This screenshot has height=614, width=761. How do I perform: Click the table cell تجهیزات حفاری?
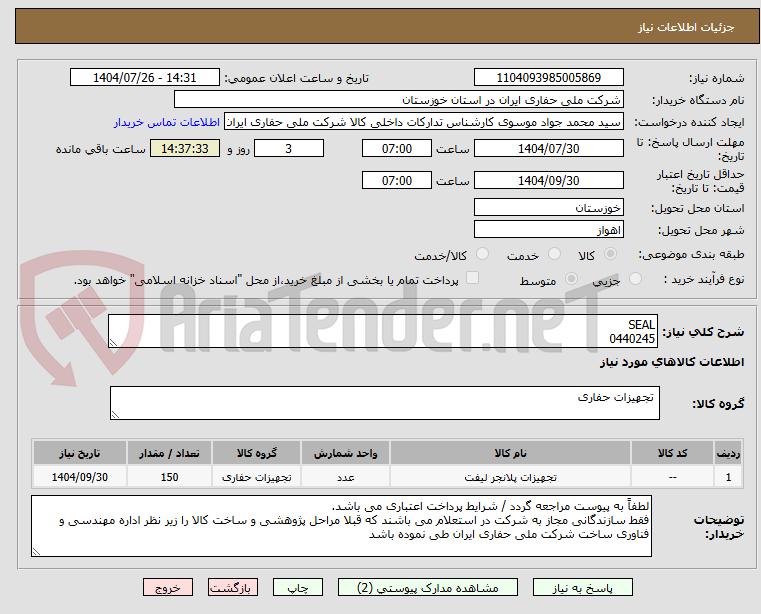click(x=257, y=478)
